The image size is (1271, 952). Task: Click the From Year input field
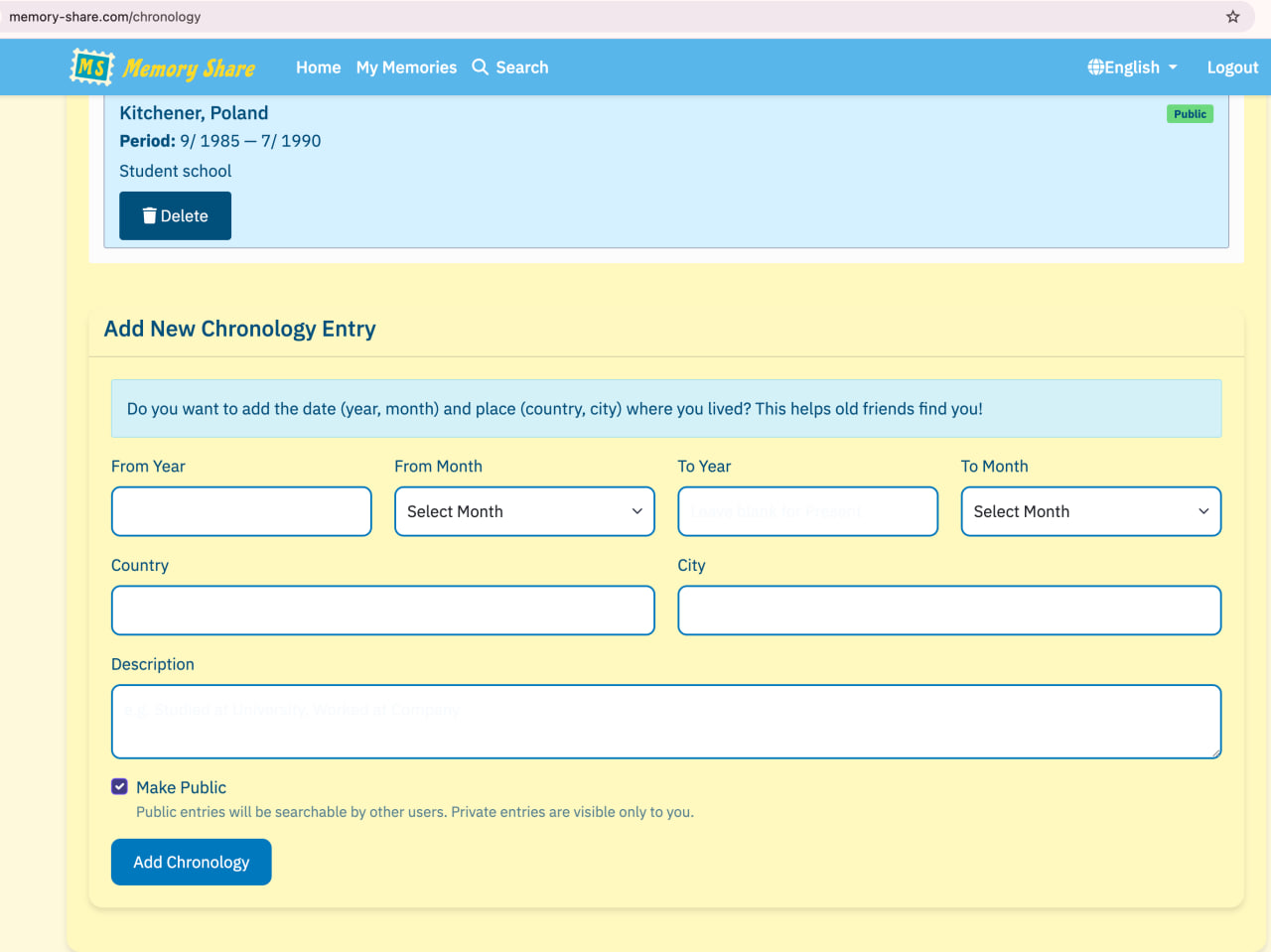tap(241, 511)
